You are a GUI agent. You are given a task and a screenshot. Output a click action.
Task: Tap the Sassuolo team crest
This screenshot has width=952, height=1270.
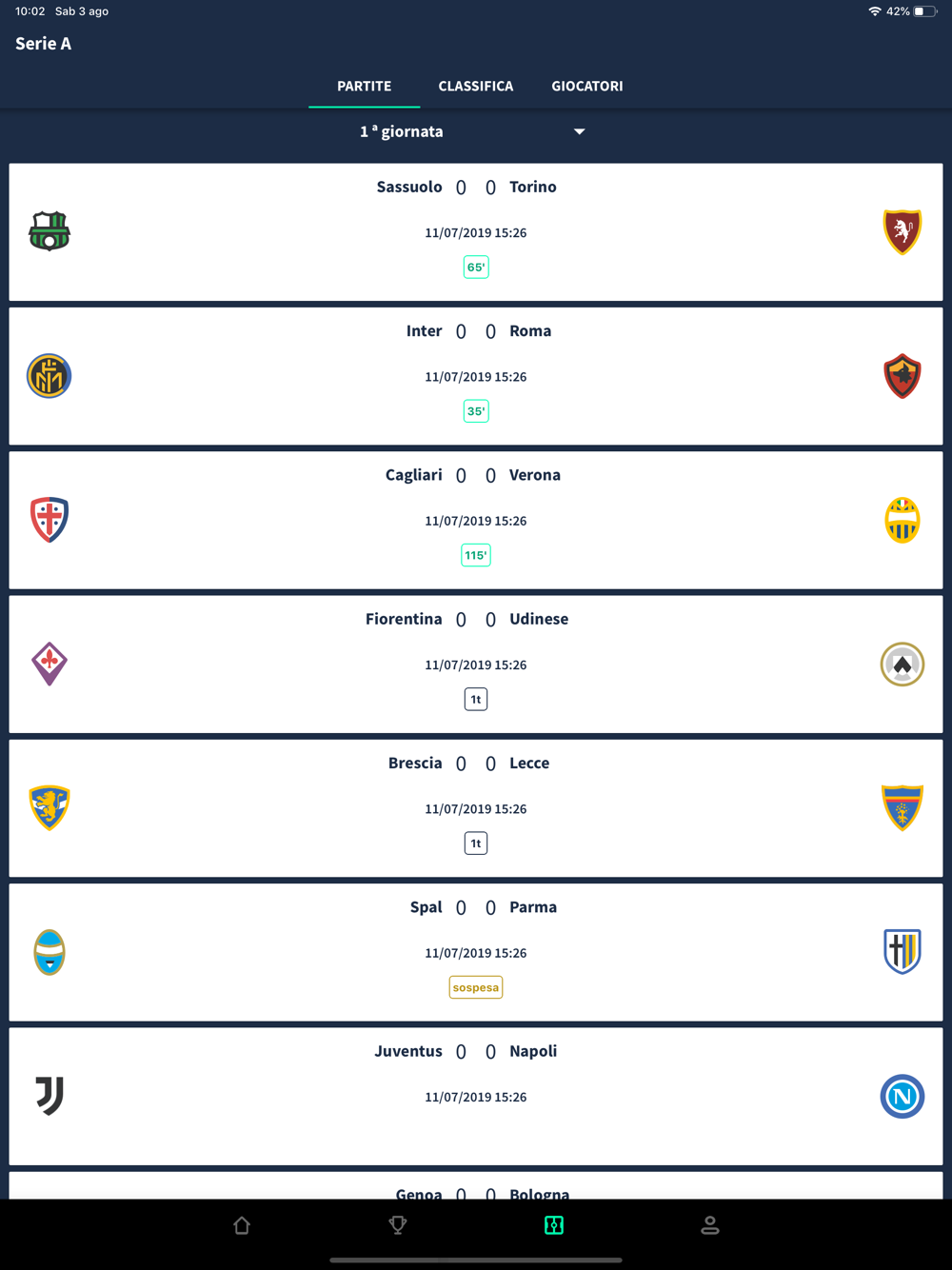50,231
